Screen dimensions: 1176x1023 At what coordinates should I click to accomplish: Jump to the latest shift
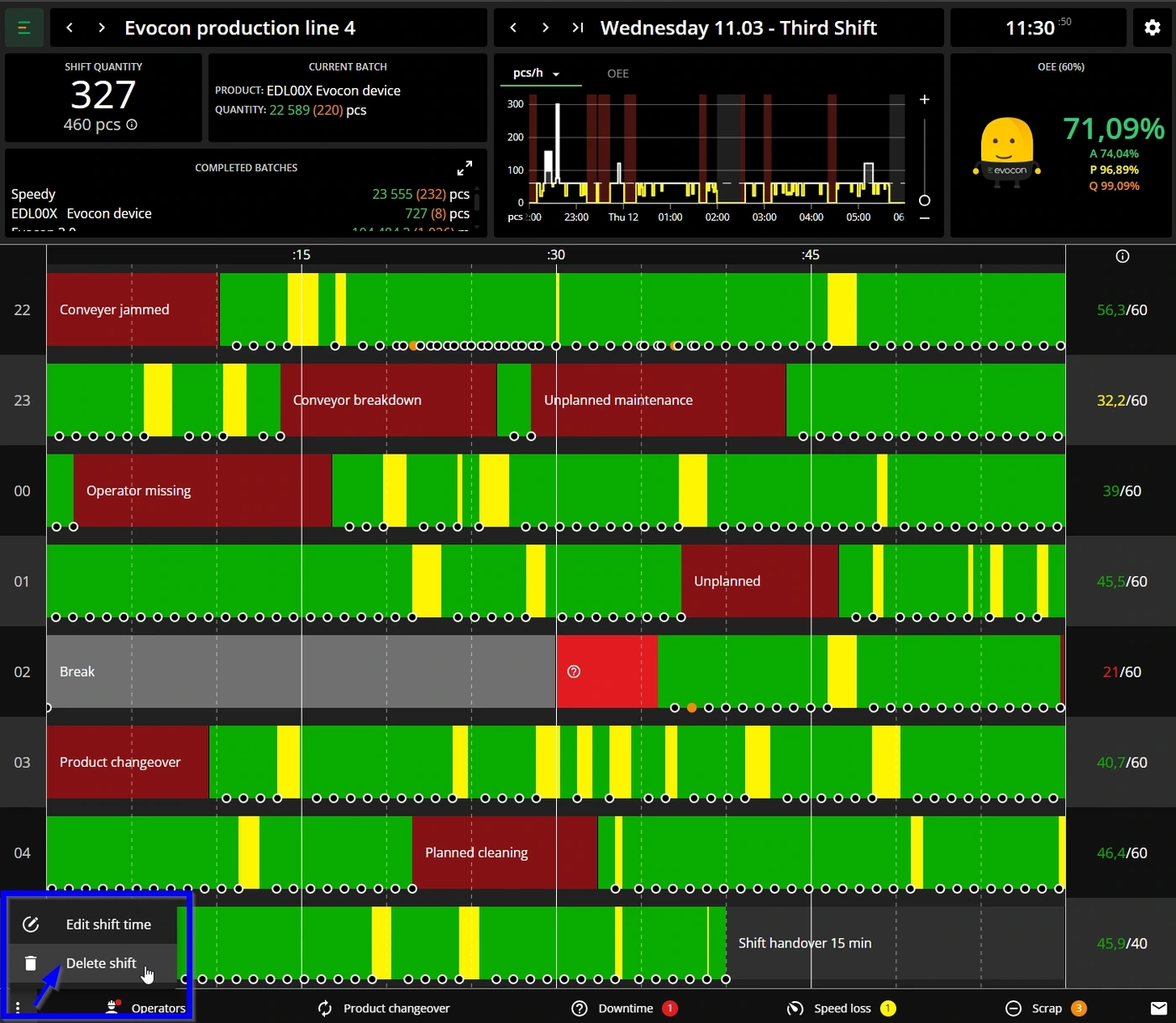coord(577,28)
